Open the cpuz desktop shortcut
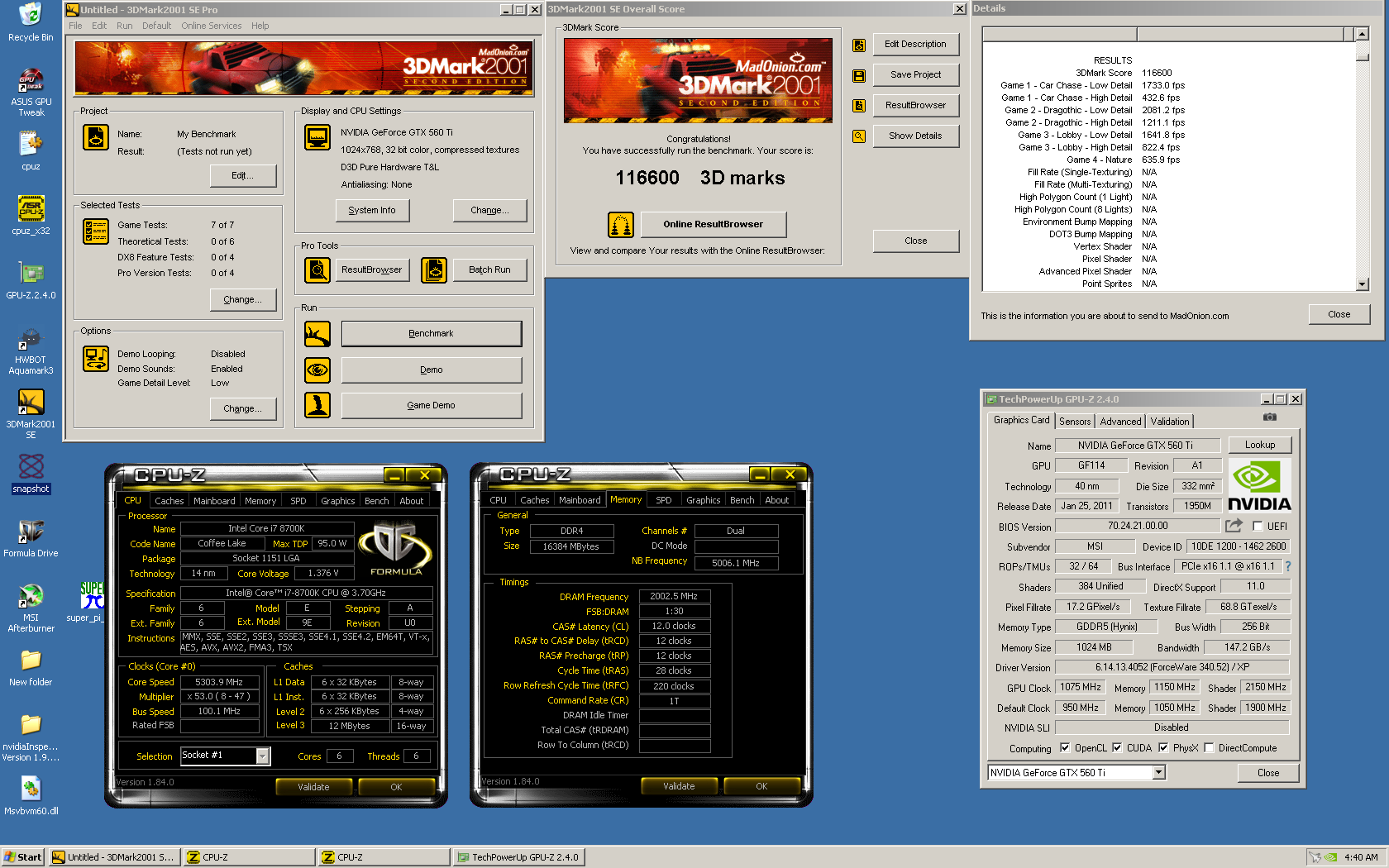The width and height of the screenshot is (1389, 868). (31, 150)
